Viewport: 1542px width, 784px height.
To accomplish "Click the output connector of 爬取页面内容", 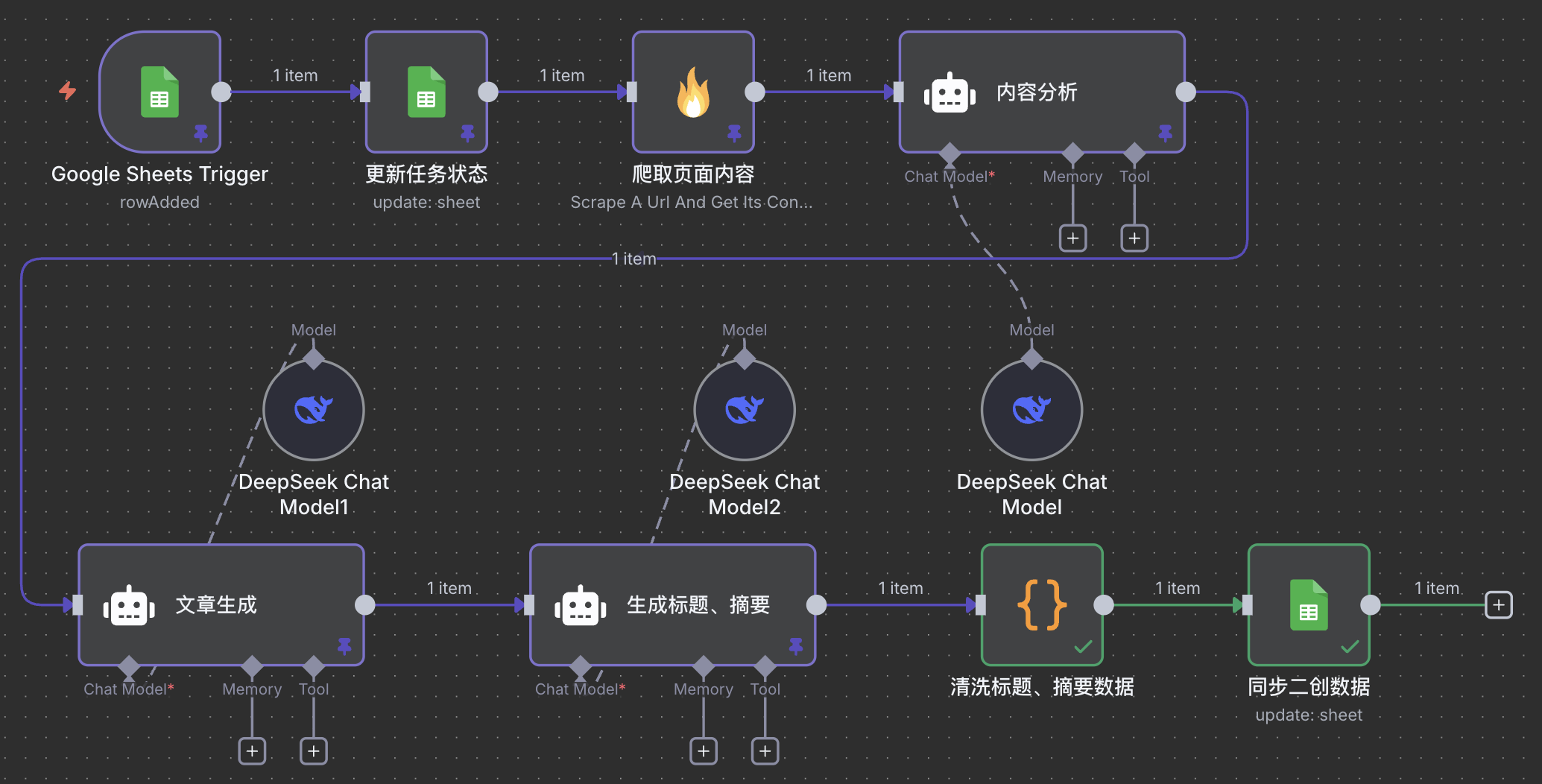I will (x=755, y=92).
